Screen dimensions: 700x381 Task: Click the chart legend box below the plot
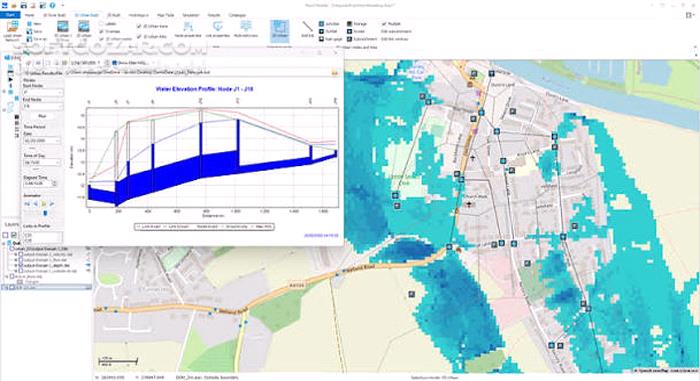coord(204,226)
